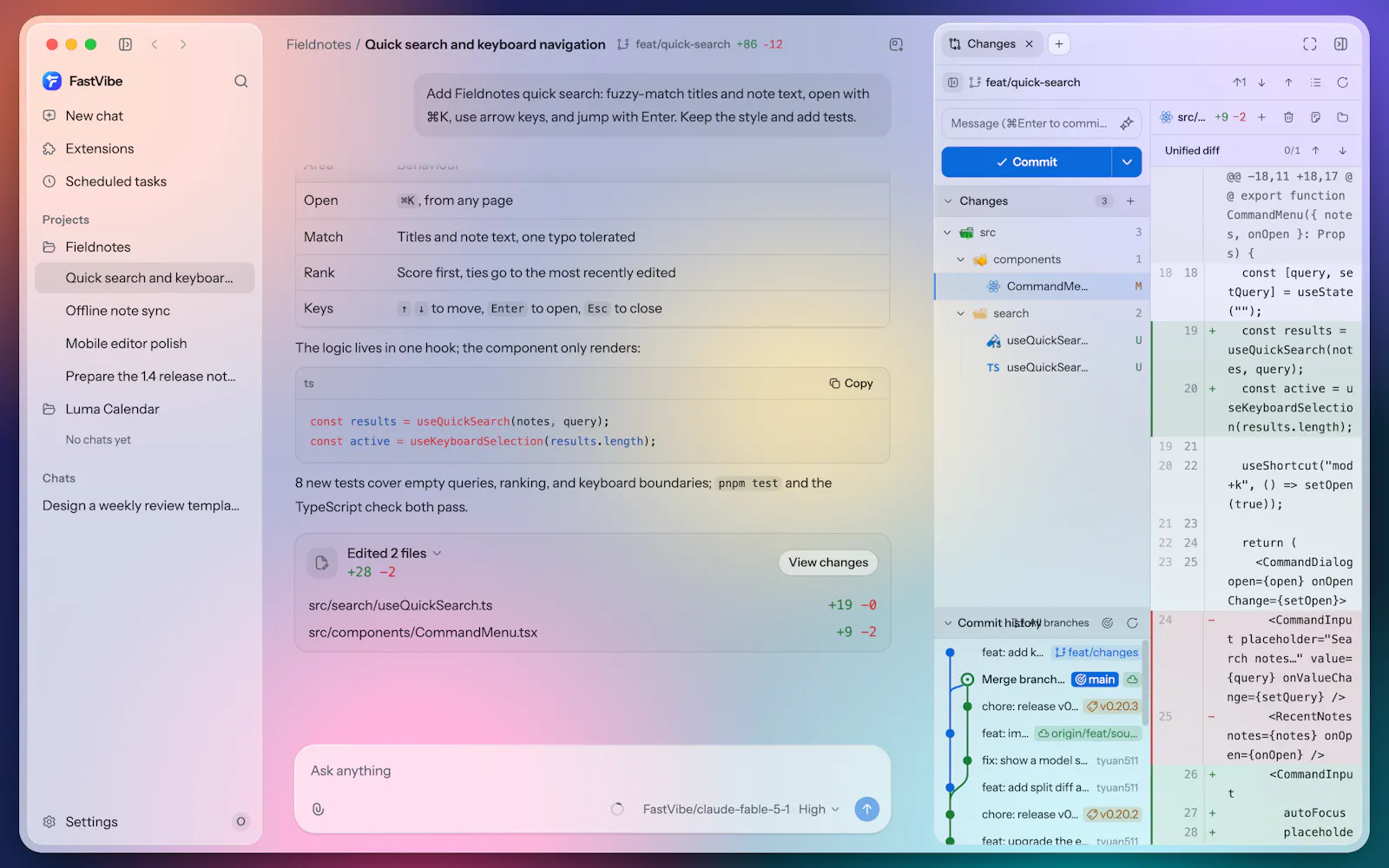Image resolution: width=1389 pixels, height=868 pixels.
Task: Click the refresh icon in the branch toolbar
Action: click(x=1343, y=82)
